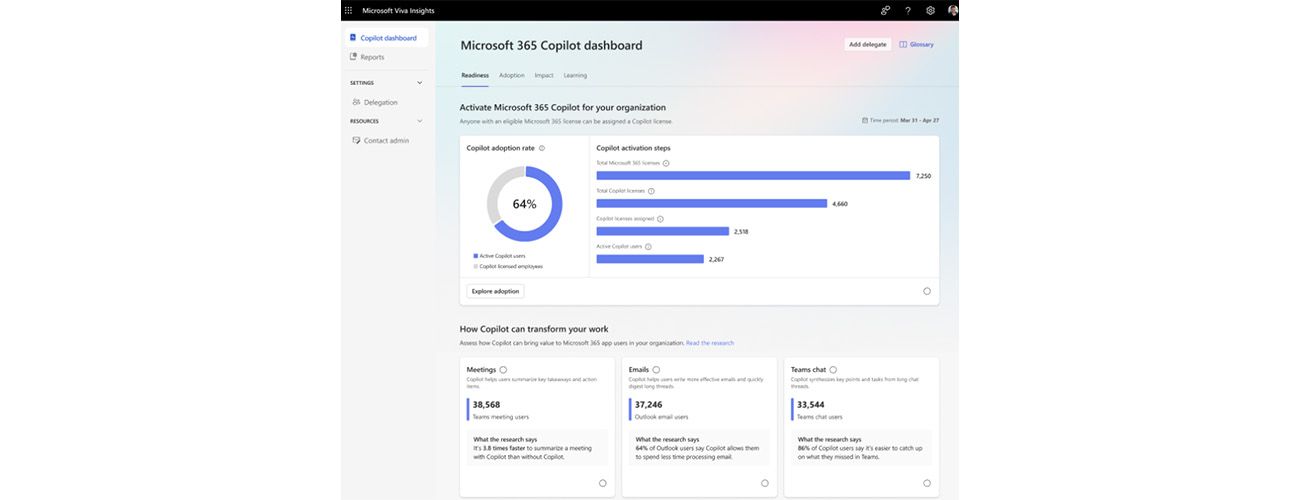Viewport: 1300px width, 500px height.
Task: Click the 38,568 Teams meeting users figure
Action: (486, 405)
